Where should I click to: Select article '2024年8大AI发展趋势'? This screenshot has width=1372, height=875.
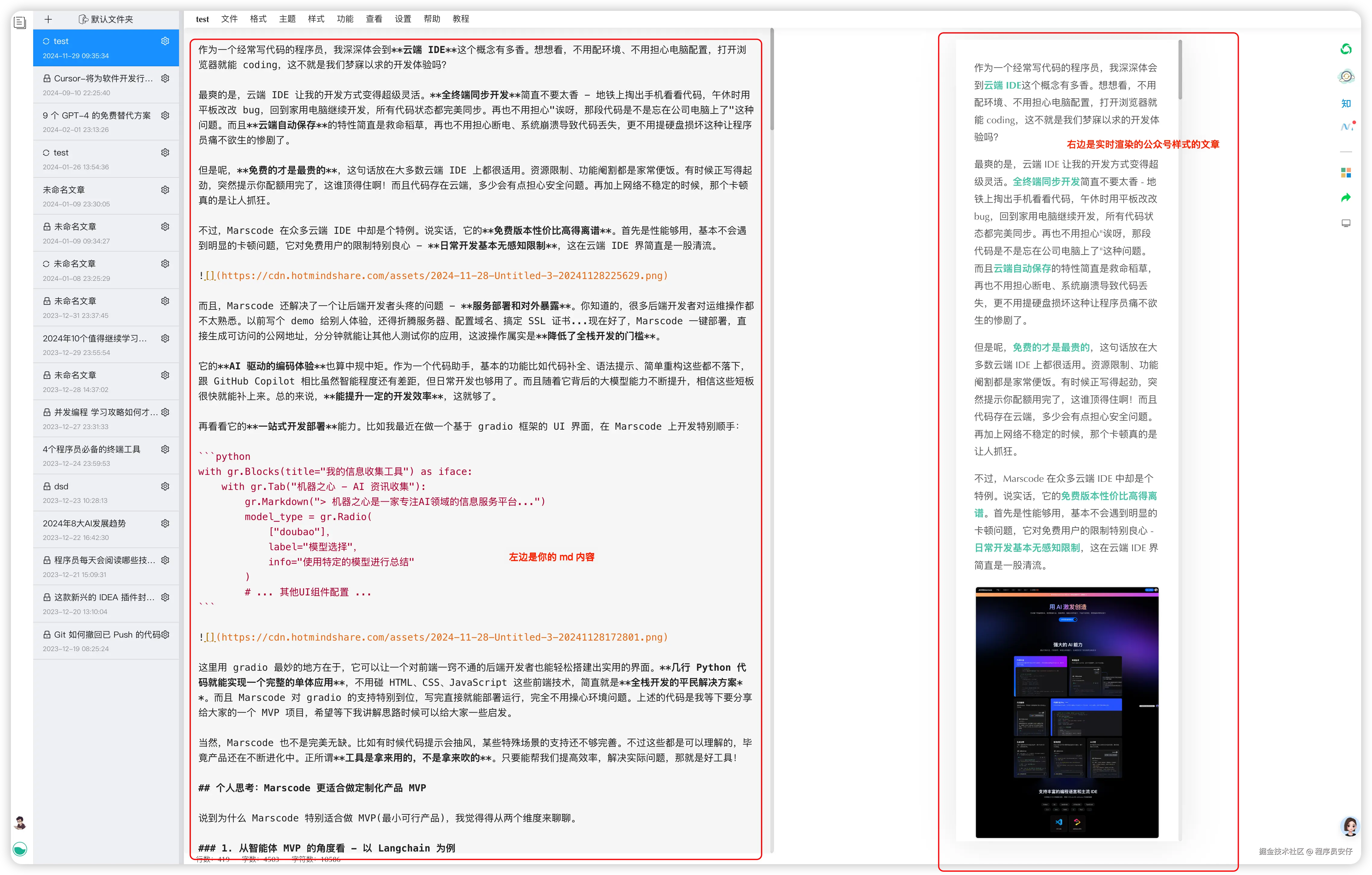pos(84,523)
